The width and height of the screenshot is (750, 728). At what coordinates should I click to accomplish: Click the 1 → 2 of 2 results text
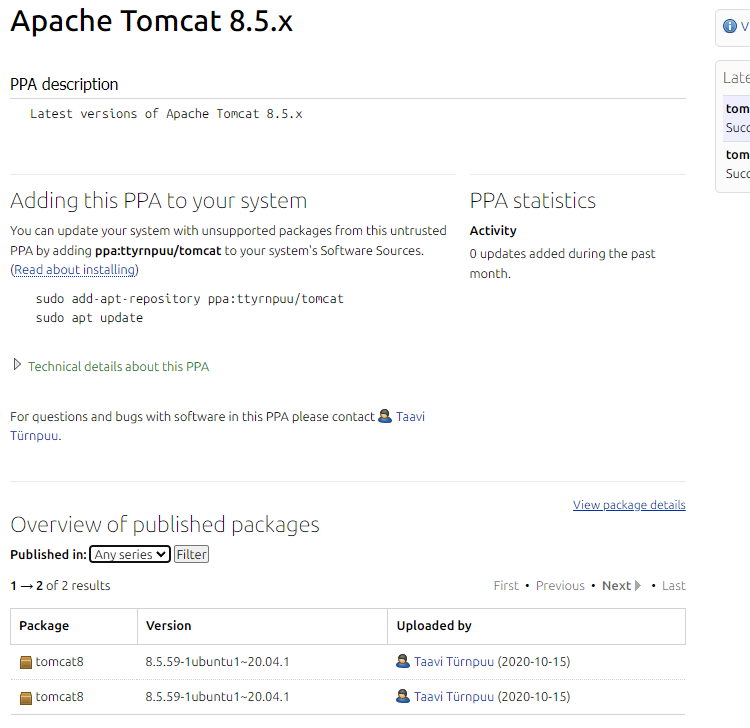[x=60, y=585]
